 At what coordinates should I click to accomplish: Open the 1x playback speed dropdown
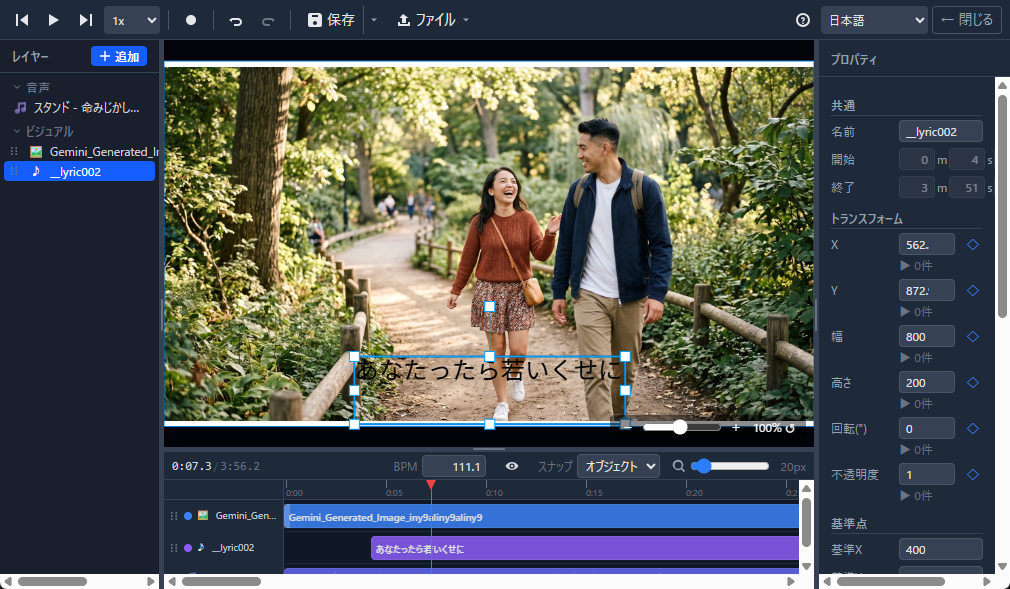[x=133, y=20]
